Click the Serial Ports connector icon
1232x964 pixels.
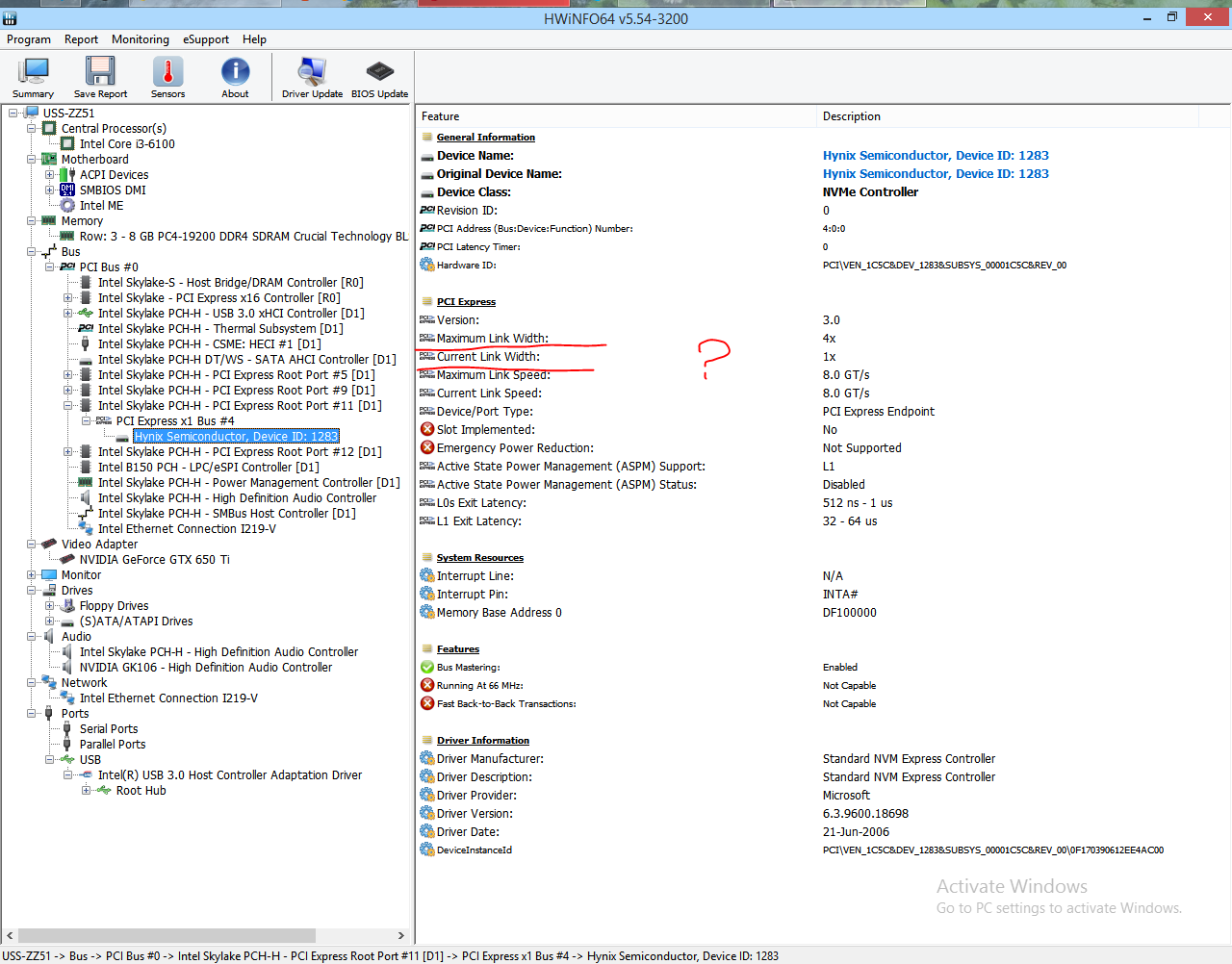(x=67, y=729)
